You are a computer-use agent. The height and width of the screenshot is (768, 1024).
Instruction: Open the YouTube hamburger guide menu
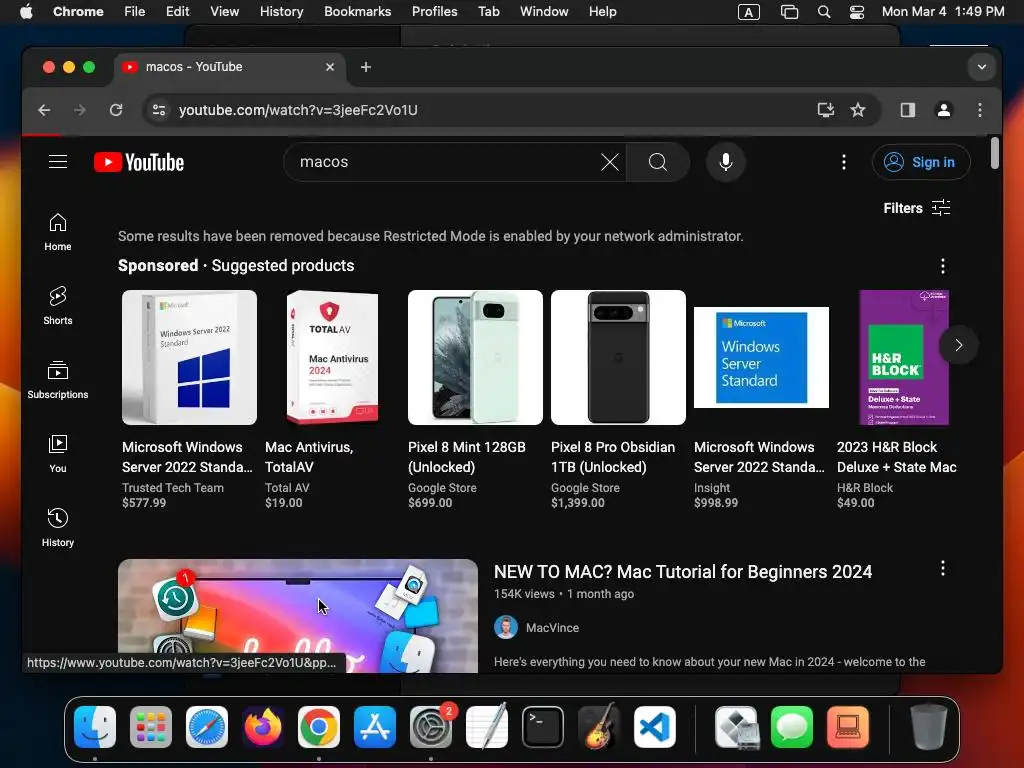point(58,162)
